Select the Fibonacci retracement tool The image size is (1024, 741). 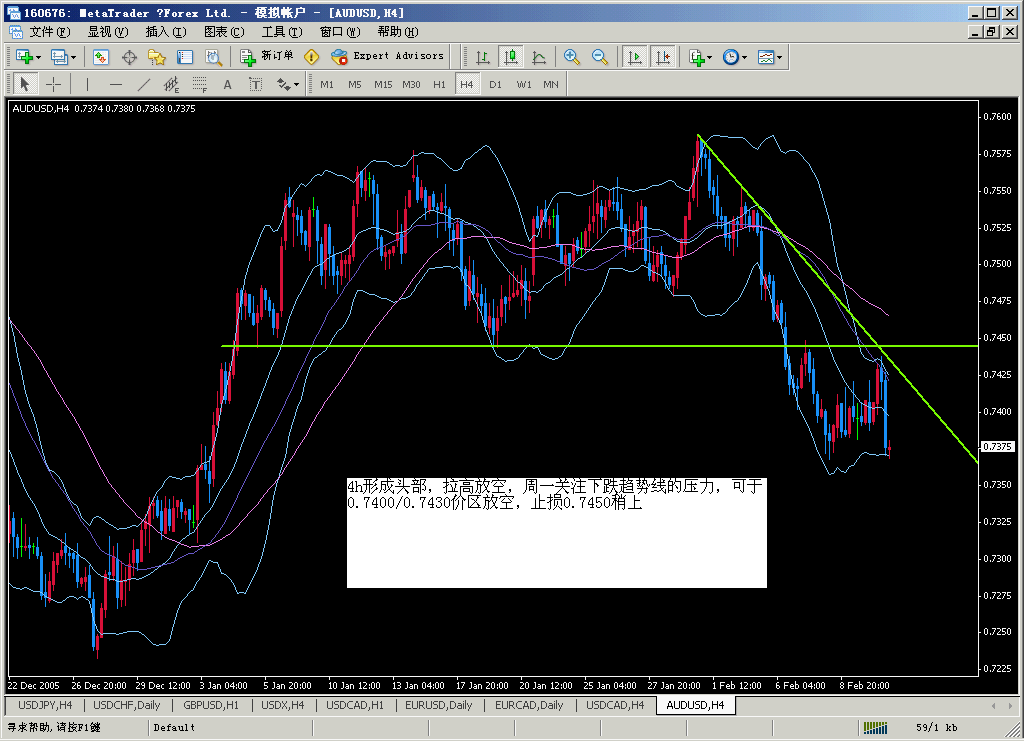coord(199,84)
